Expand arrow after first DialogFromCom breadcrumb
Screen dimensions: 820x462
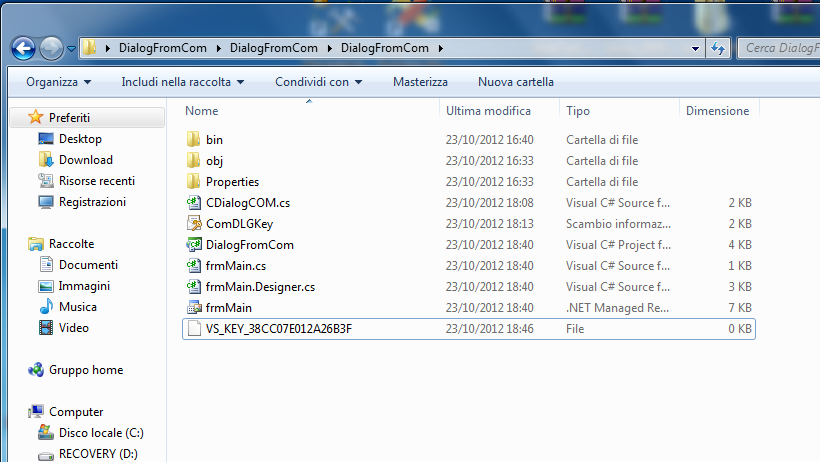pos(219,48)
